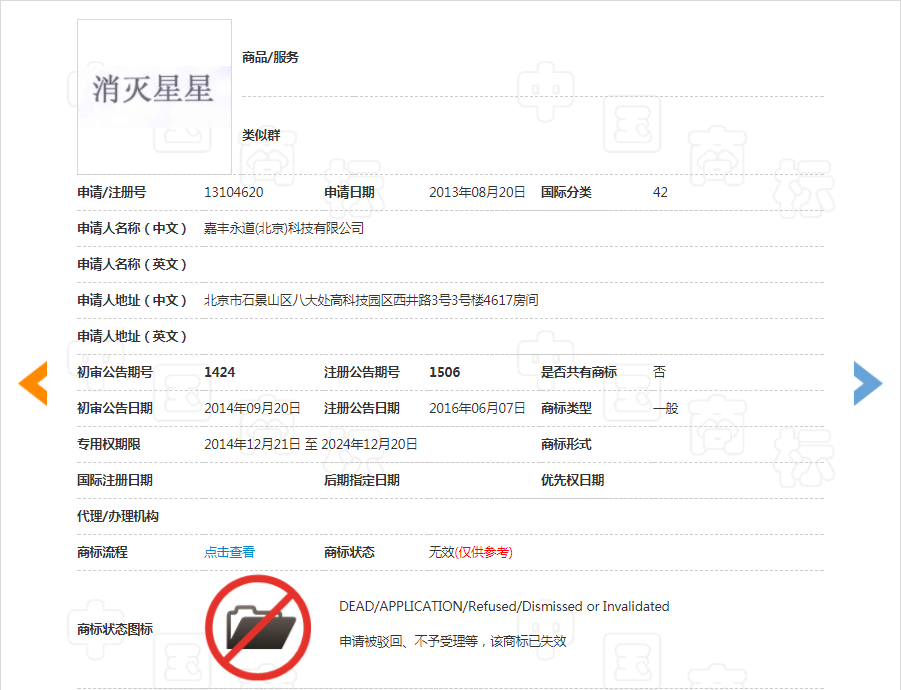
Task: Click preliminary announcement date 2014年09月20日
Action: pos(252,408)
